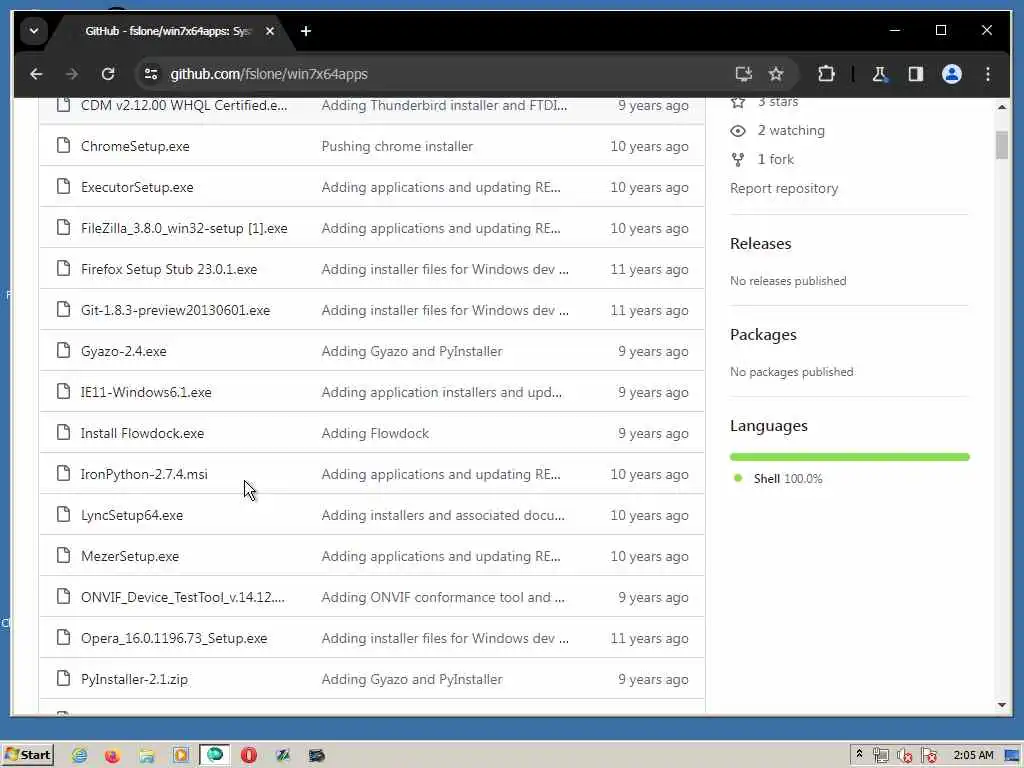Image resolution: width=1024 pixels, height=768 pixels.
Task: Open the Chrome Labs flask icon
Action: pos(879,74)
